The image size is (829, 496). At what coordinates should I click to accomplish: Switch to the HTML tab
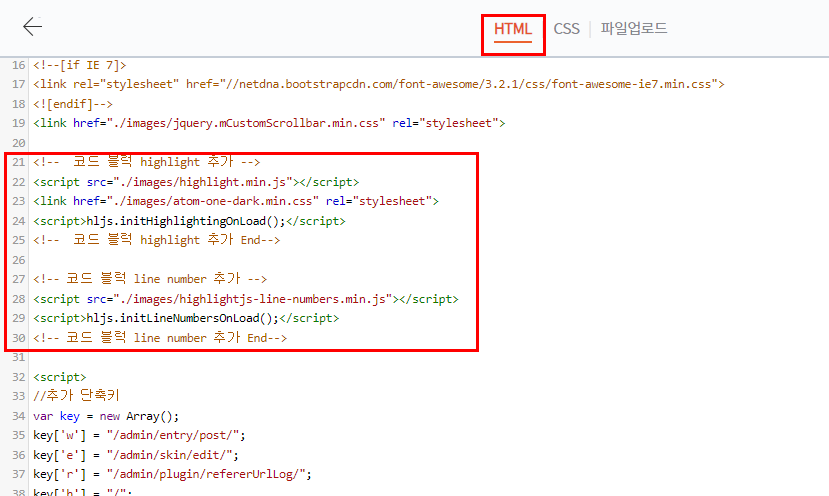tap(513, 29)
